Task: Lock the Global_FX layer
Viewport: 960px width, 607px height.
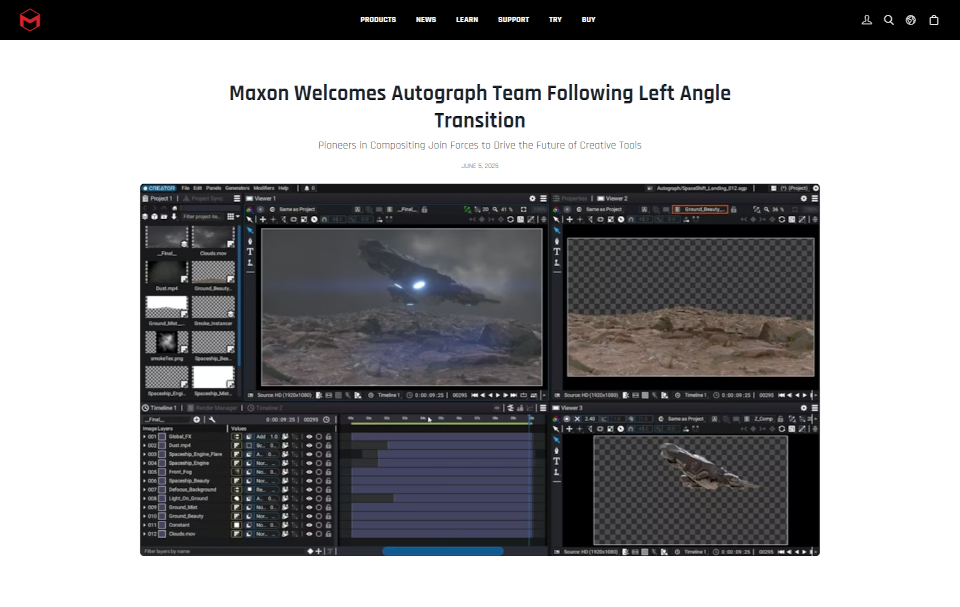Action: pyautogui.click(x=329, y=437)
